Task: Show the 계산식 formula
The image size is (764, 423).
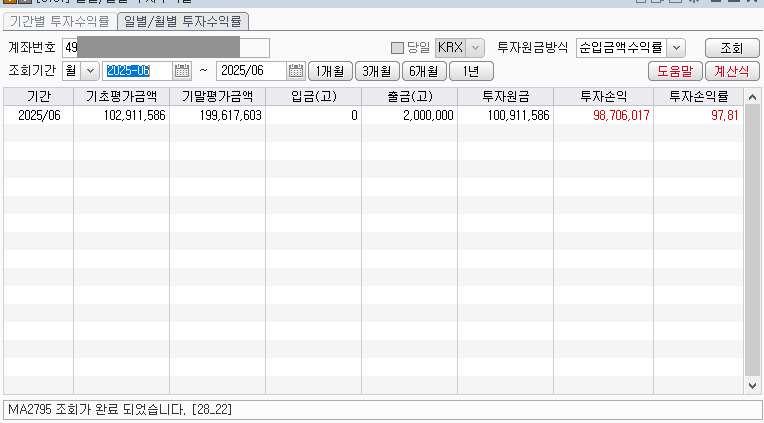Action: tap(731, 71)
